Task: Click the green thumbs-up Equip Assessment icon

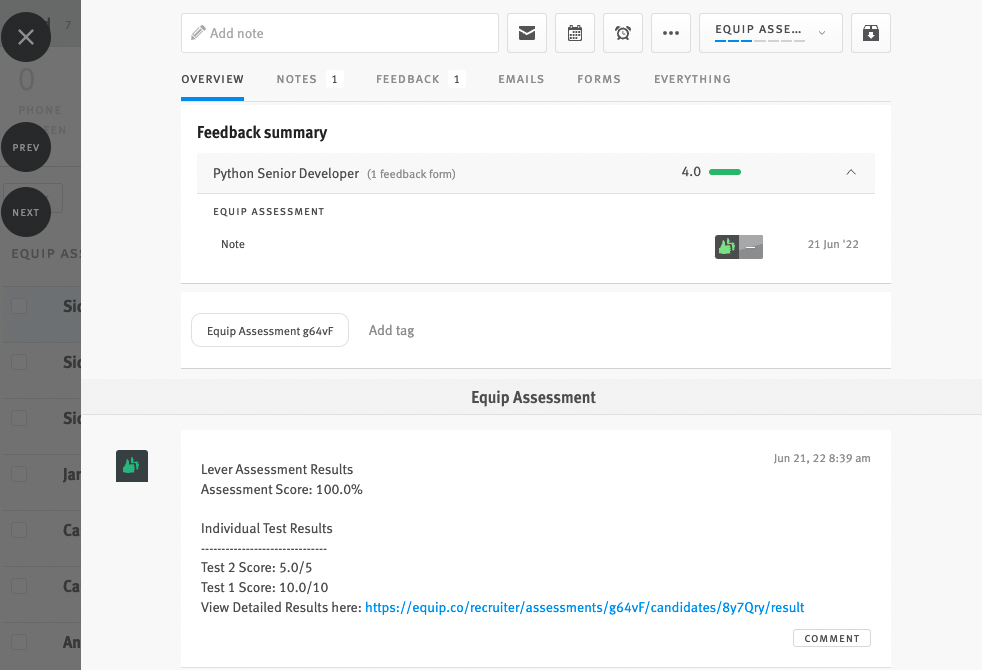Action: (131, 465)
